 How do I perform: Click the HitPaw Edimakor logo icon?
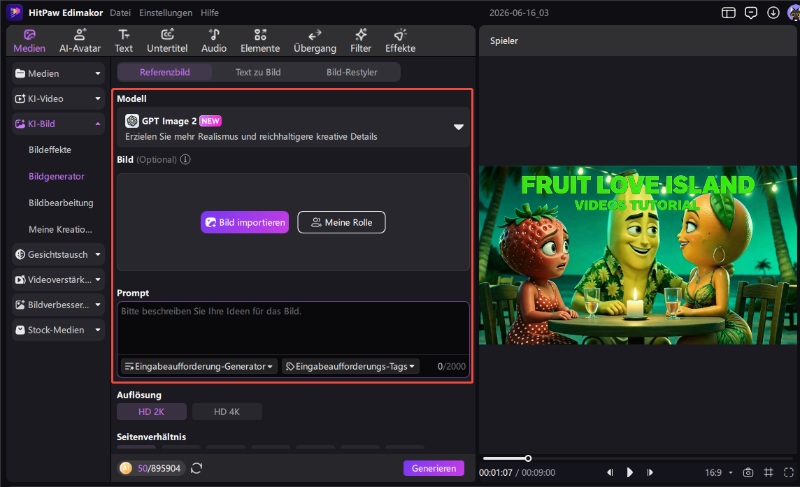coord(15,12)
